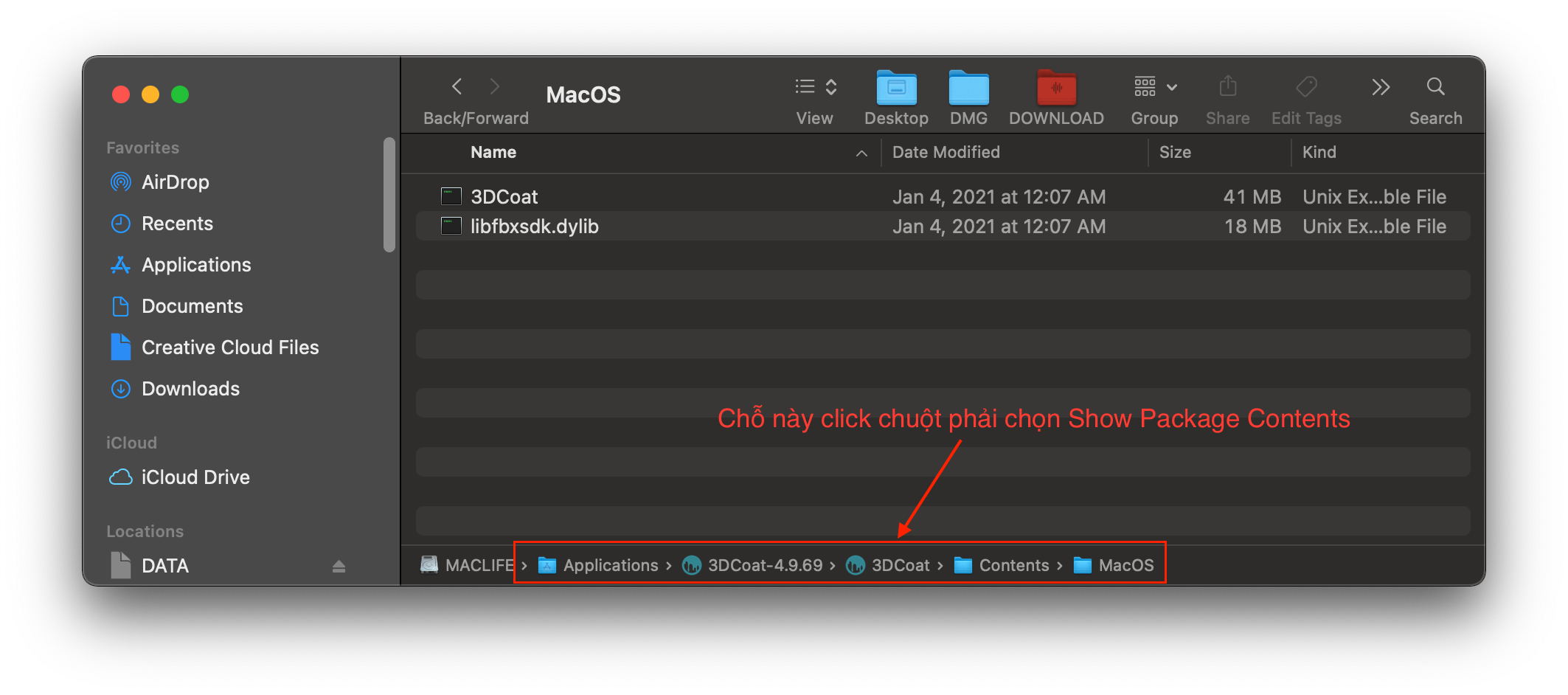Go back with the left chevron
Image resolution: width=1568 pixels, height=695 pixels.
[x=457, y=87]
